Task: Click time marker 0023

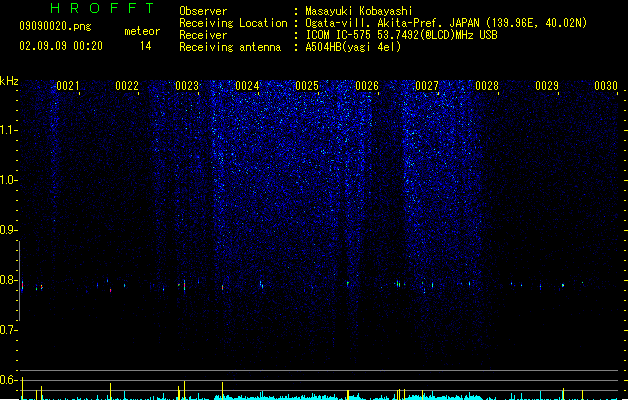Action: coord(187,86)
